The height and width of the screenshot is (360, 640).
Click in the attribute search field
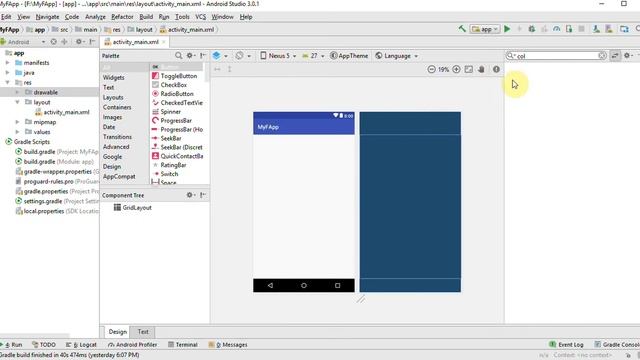[x=556, y=56]
